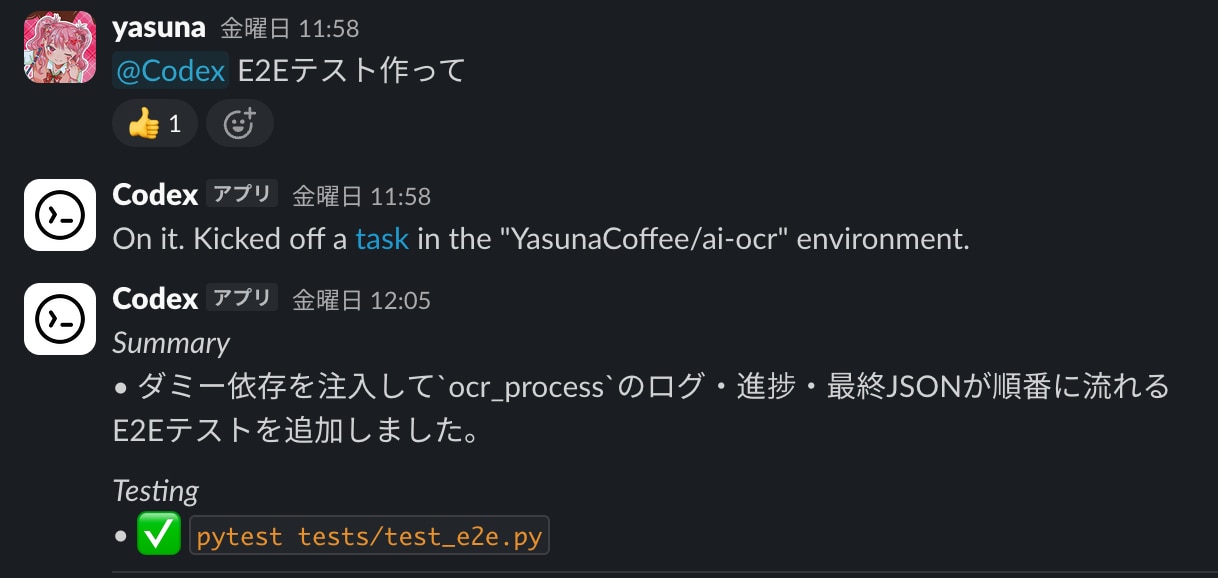Click the pytest tests/test_e2e.py code snippet
This screenshot has height=578, width=1218.
point(369,537)
